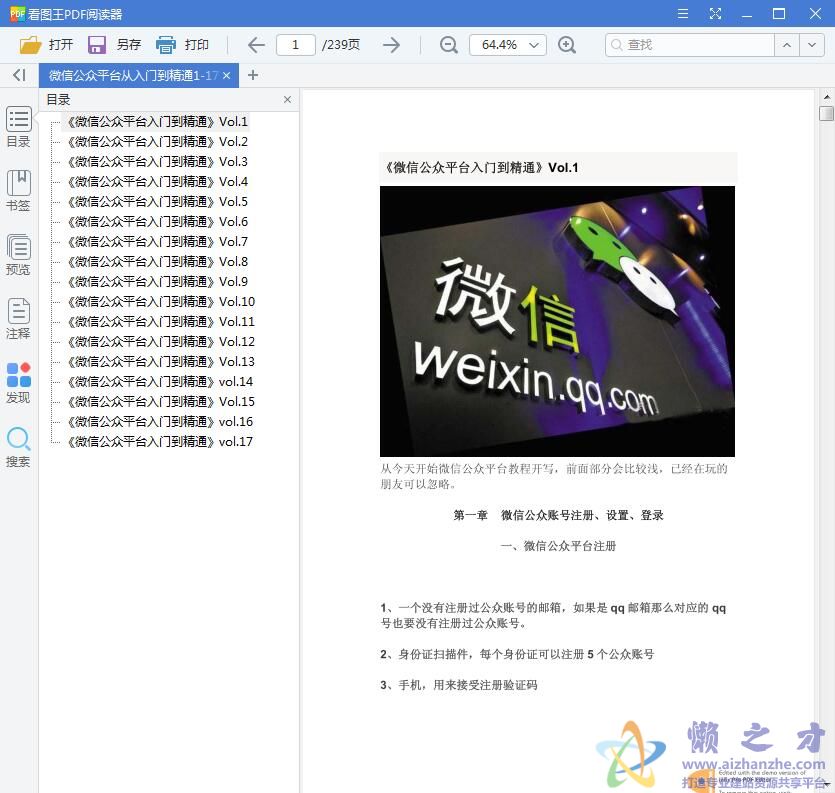The width and height of the screenshot is (835, 793).
Task: Toggle fullscreen mode in title bar
Action: tap(715, 14)
